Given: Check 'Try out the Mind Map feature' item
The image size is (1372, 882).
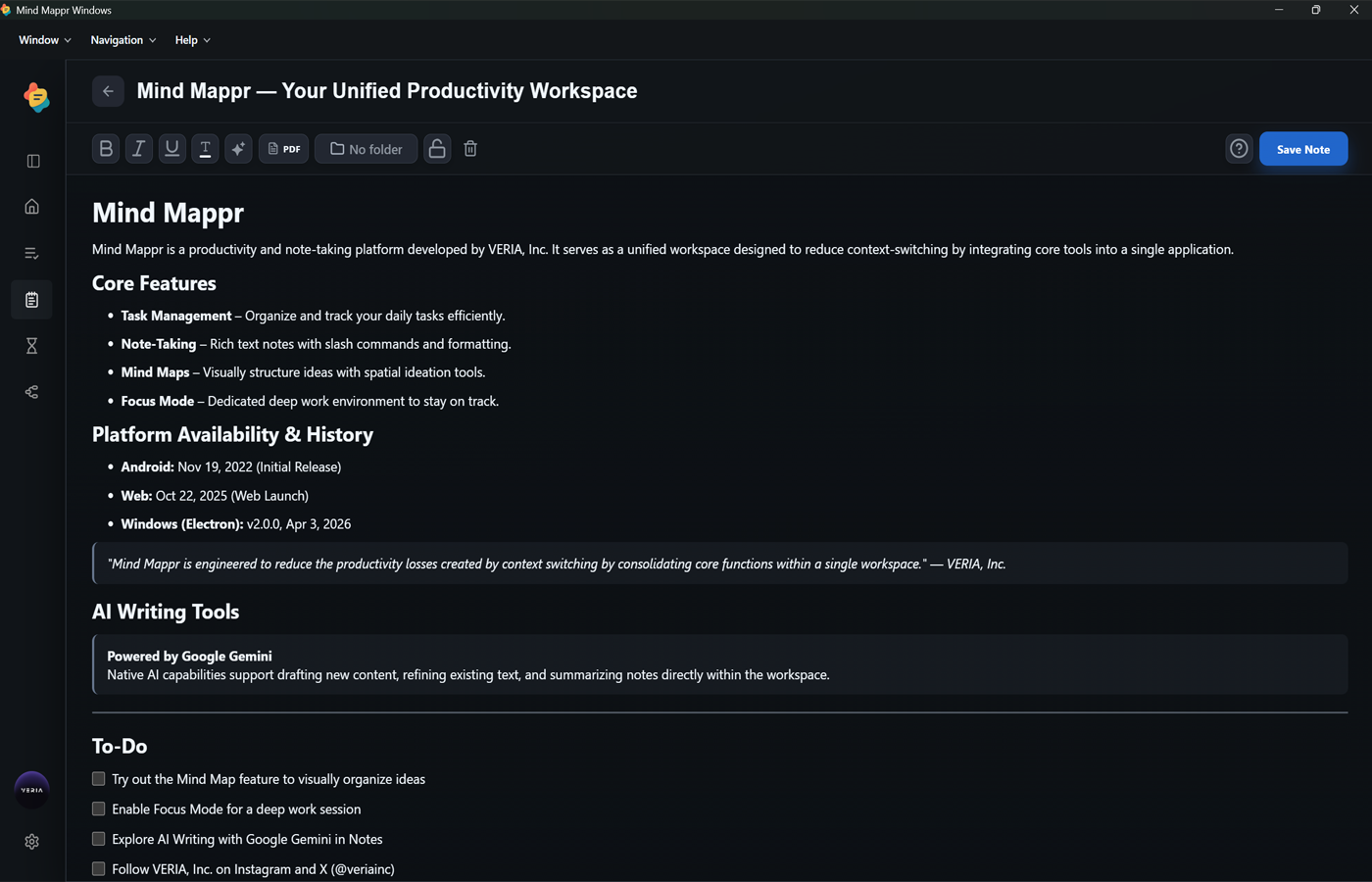Looking at the screenshot, I should [99, 779].
